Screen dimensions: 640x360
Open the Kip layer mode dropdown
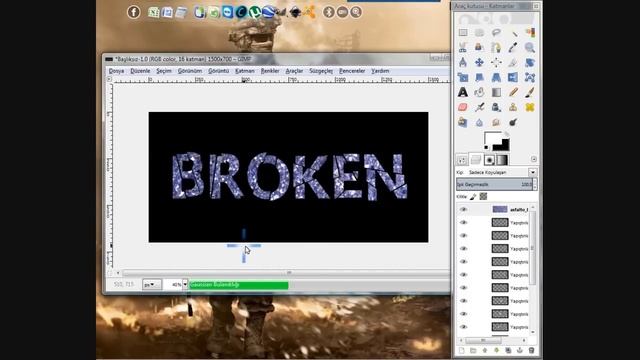pyautogui.click(x=533, y=172)
